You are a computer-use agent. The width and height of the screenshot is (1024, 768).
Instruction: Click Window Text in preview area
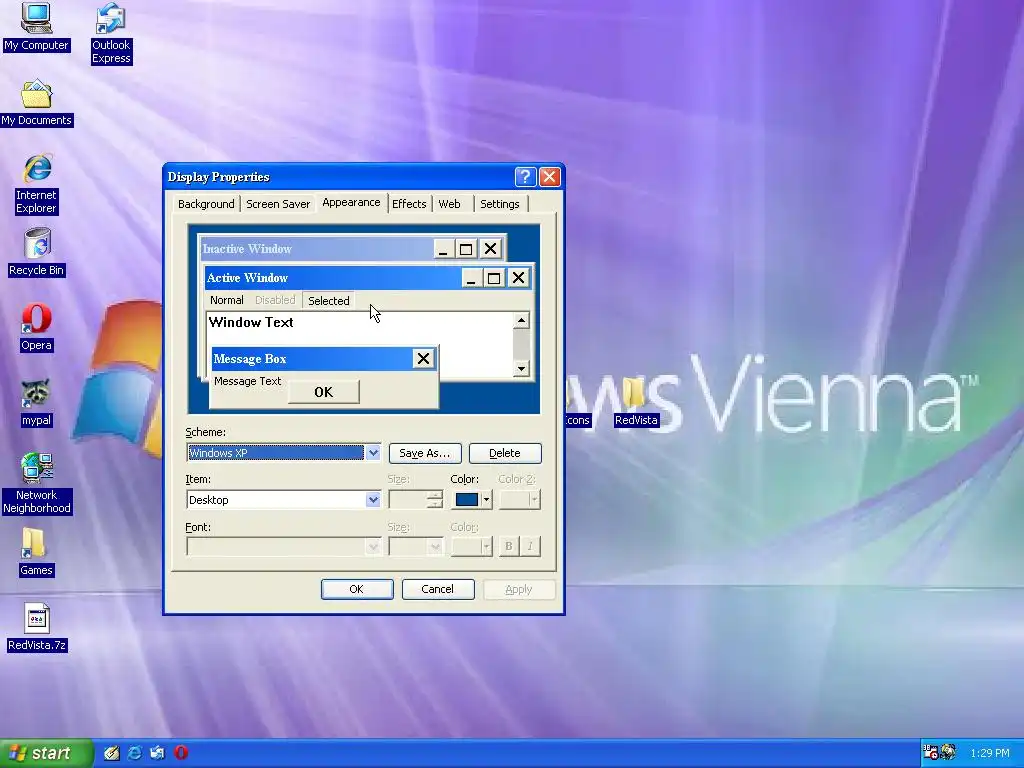251,322
